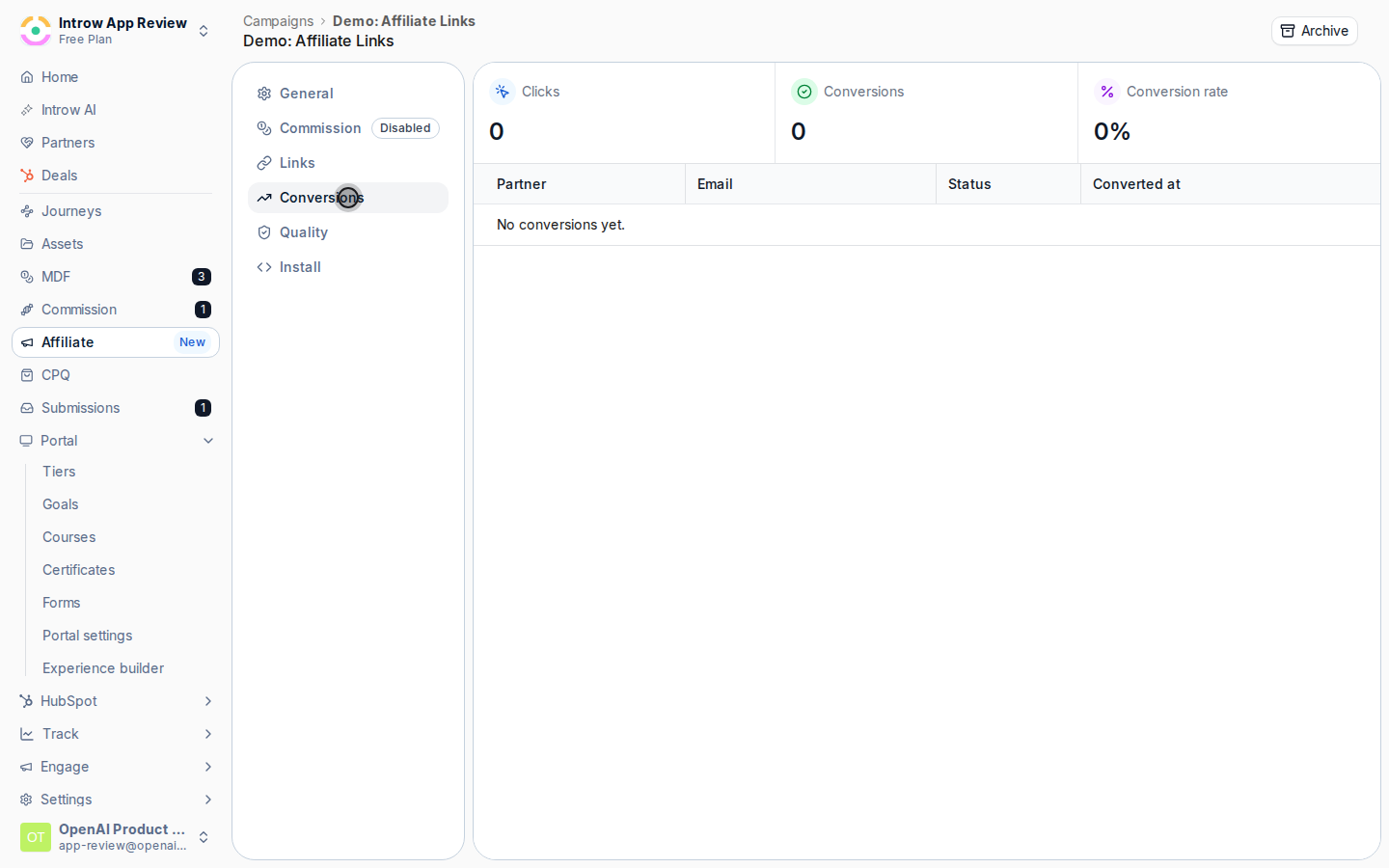Click the MDF count badge 3
Image resolution: width=1389 pixels, height=868 pixels.
pyautogui.click(x=202, y=277)
